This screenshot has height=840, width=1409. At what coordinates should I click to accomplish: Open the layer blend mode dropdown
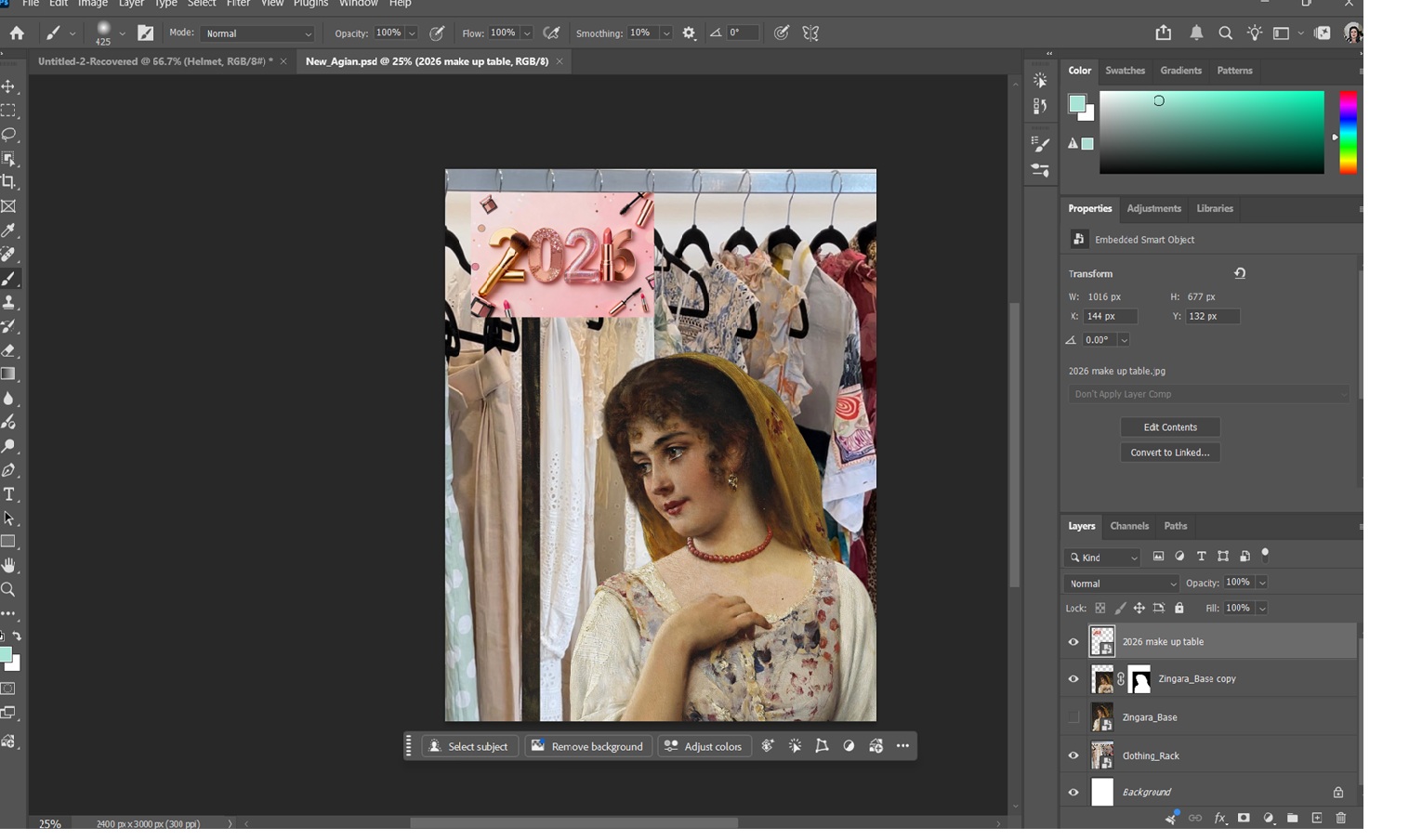1122,584
